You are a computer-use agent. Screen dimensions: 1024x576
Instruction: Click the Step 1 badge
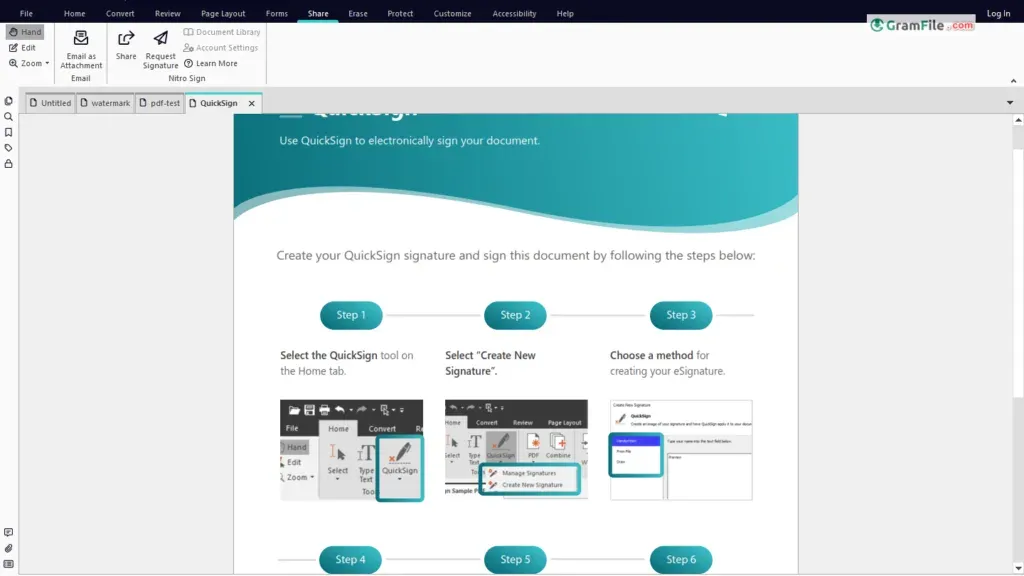tap(351, 315)
